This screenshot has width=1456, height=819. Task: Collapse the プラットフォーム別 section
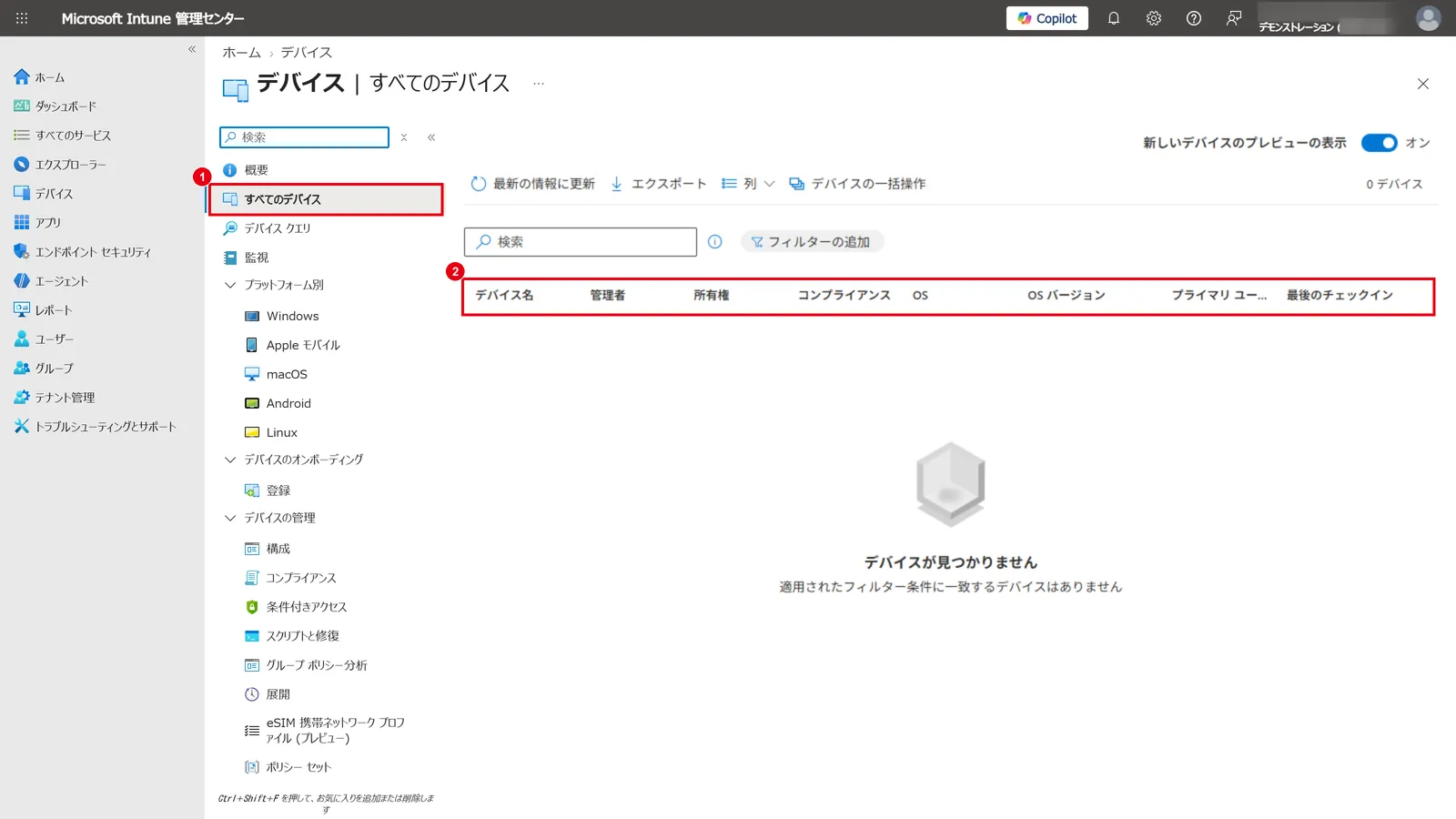click(230, 285)
